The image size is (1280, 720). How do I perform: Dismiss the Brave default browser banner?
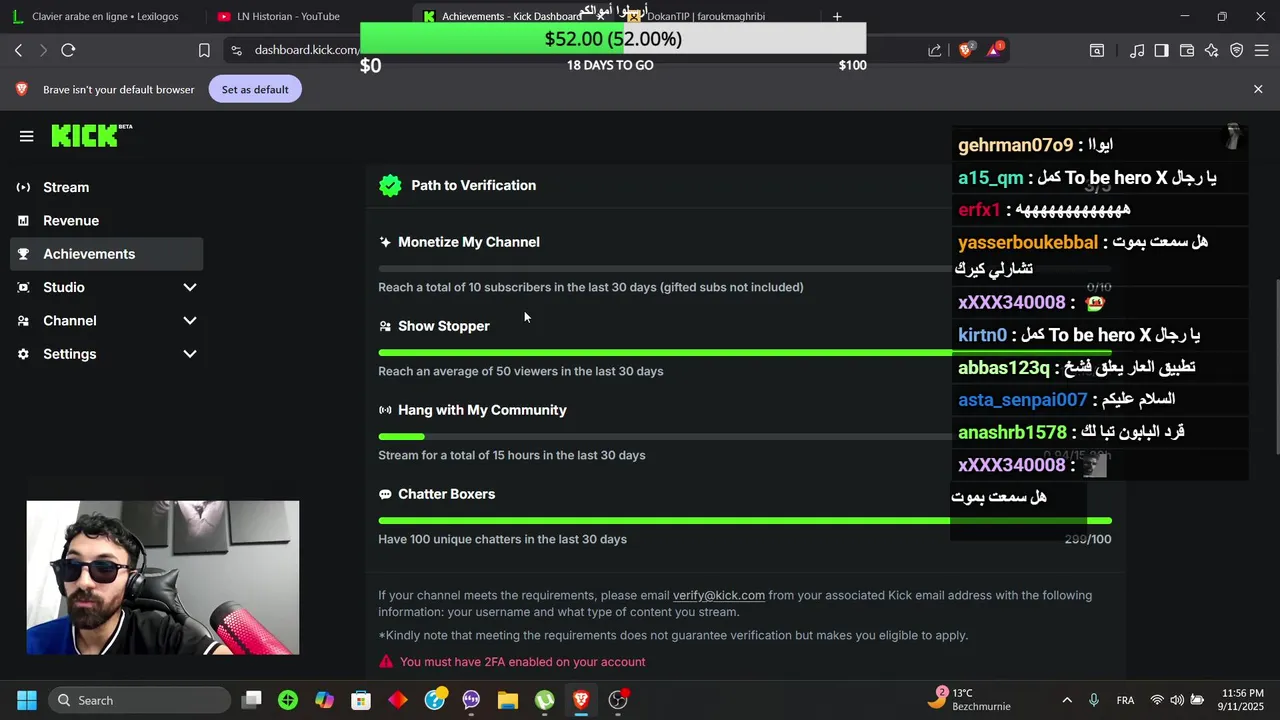pyautogui.click(x=1258, y=89)
